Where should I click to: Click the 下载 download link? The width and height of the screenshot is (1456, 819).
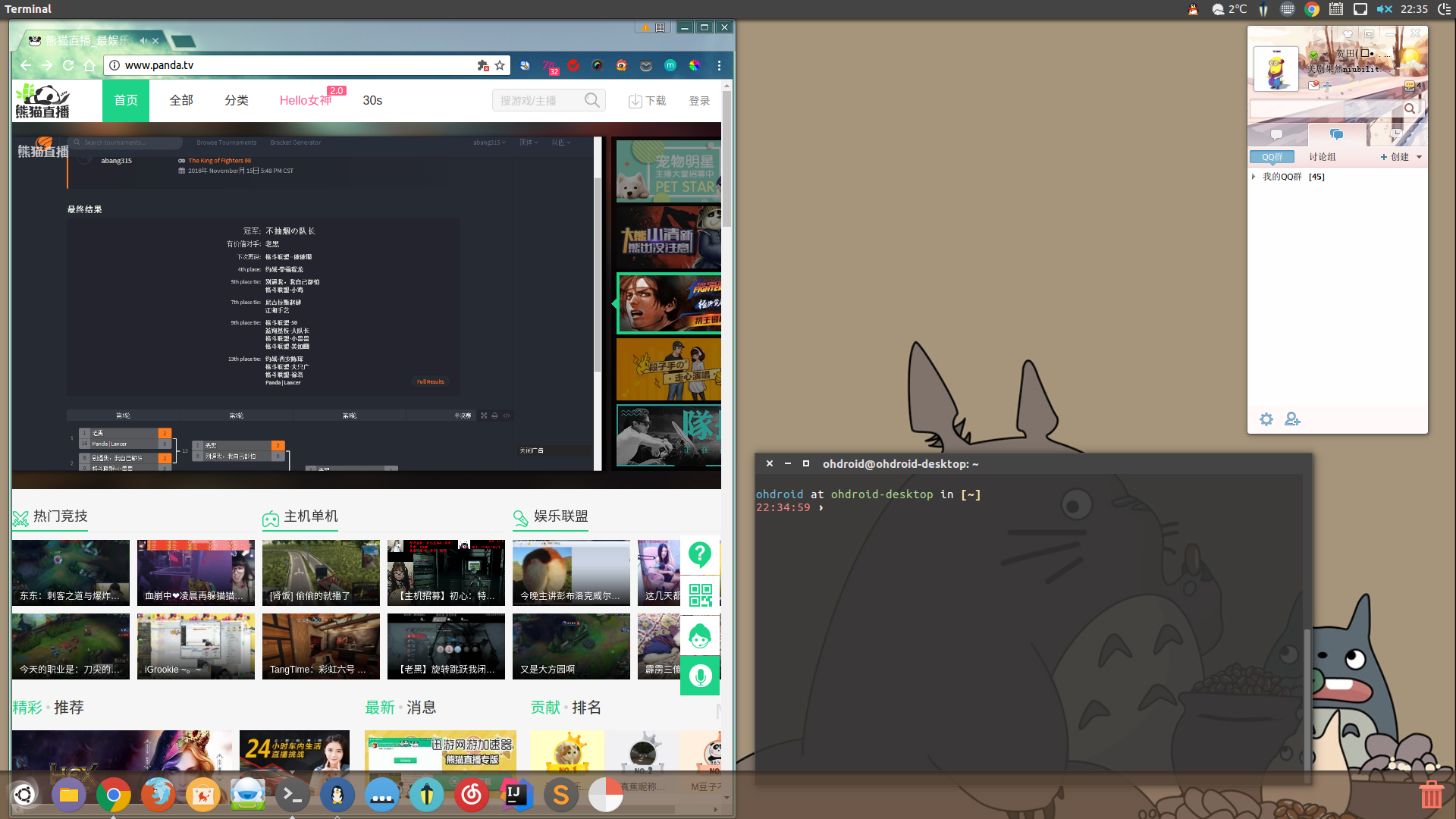point(648,101)
